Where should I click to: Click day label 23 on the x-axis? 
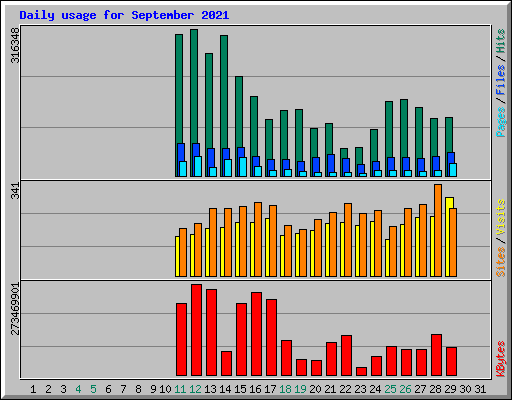click(x=361, y=389)
